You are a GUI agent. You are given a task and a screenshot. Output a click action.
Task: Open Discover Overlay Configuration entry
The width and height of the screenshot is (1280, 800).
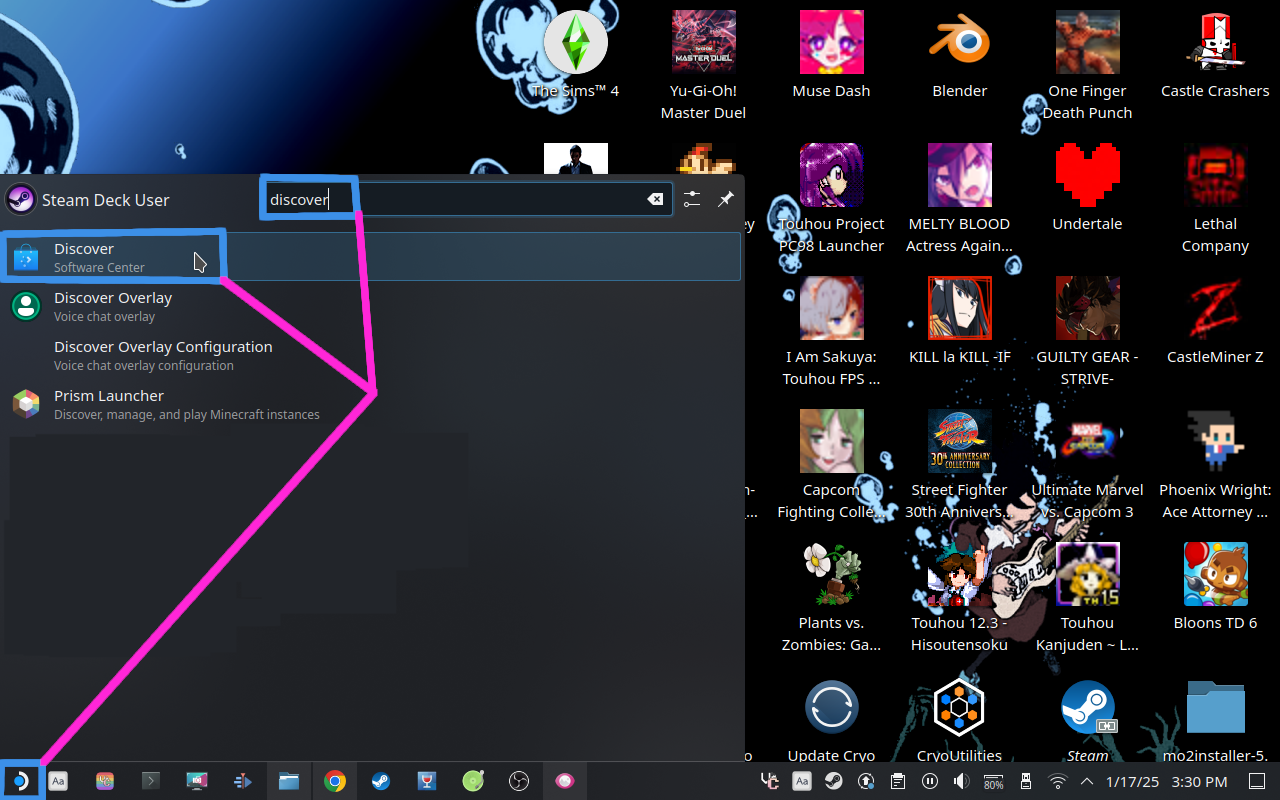click(x=372, y=355)
